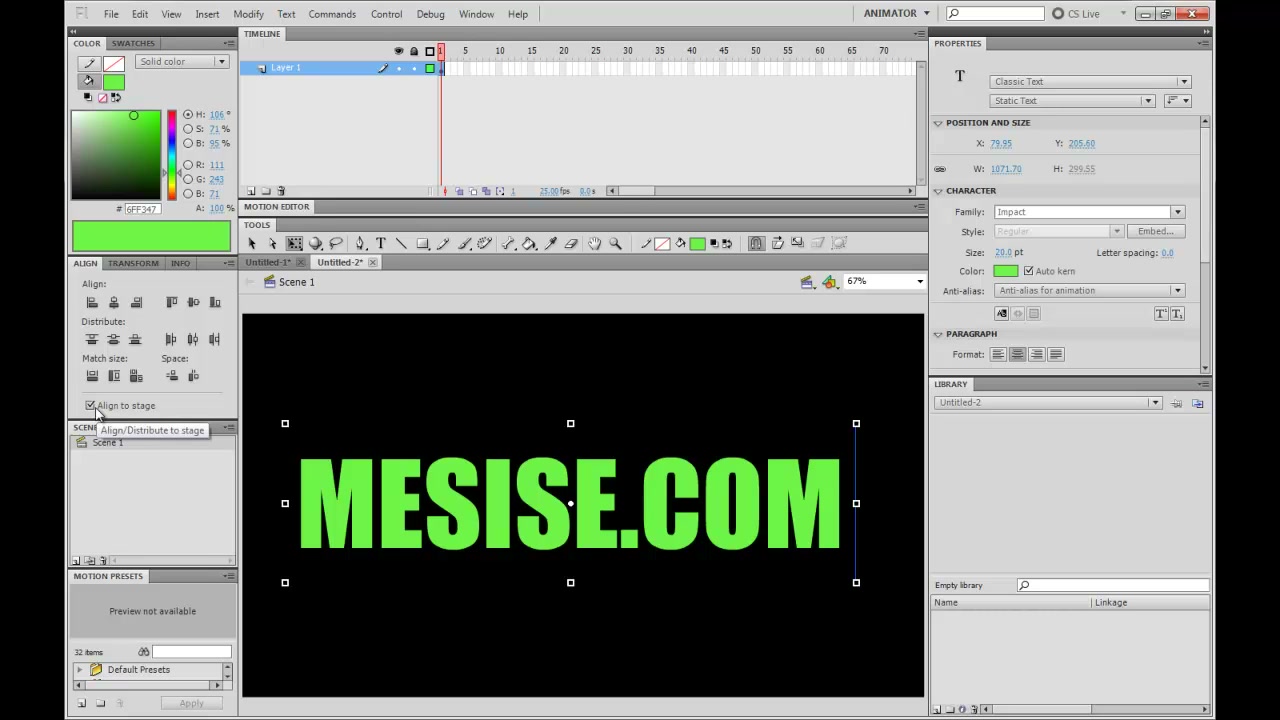Select the Hue H radio button
The image size is (1280, 720).
pos(187,115)
